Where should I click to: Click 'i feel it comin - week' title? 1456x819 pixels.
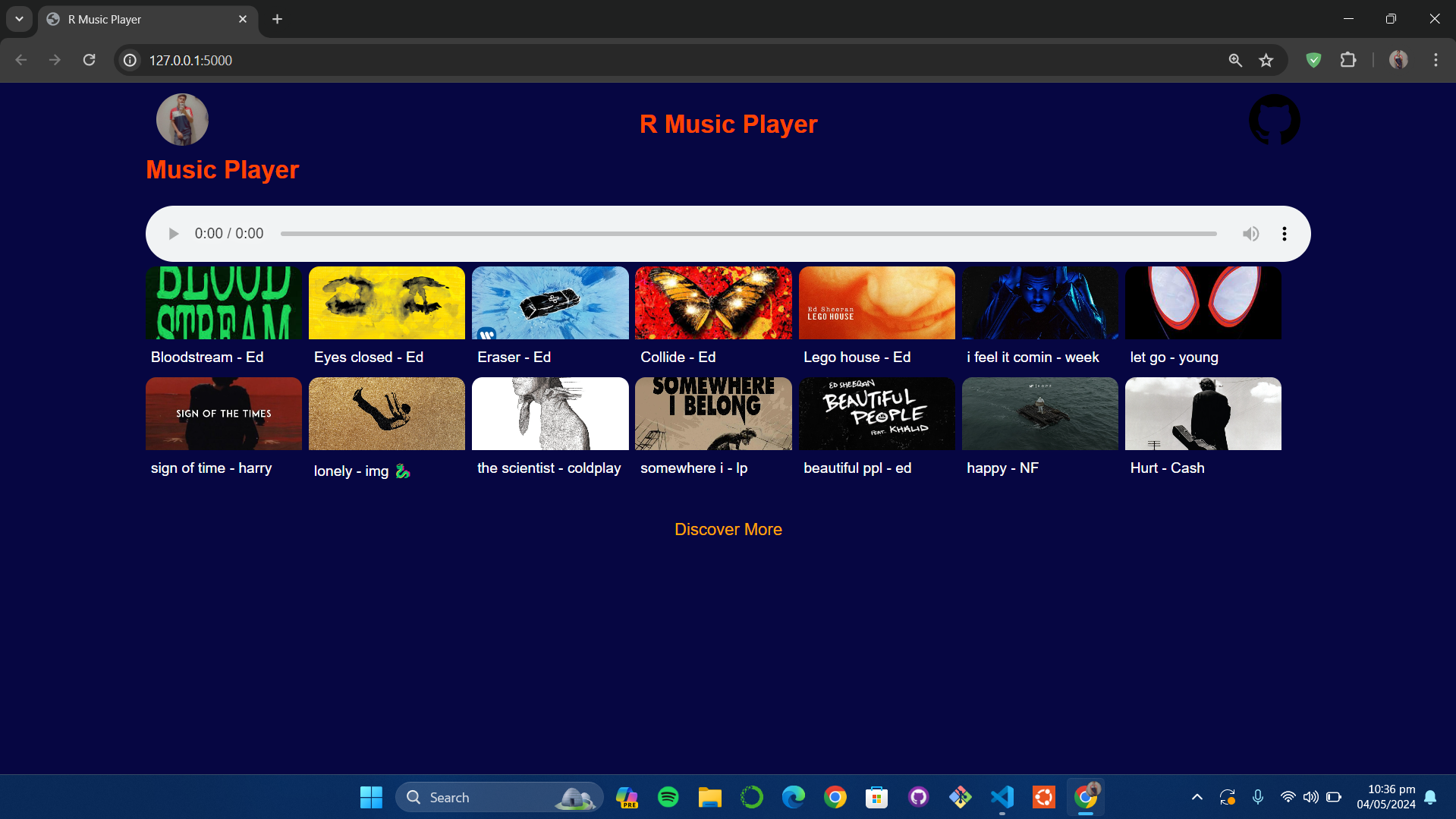click(x=1033, y=357)
